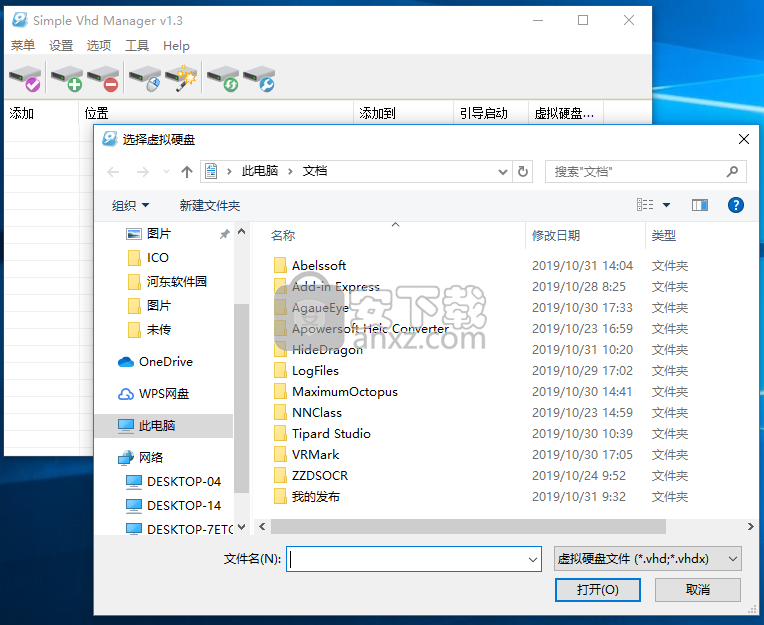764x625 pixels.
Task: Sort files by the 类型 column
Action: coord(664,236)
